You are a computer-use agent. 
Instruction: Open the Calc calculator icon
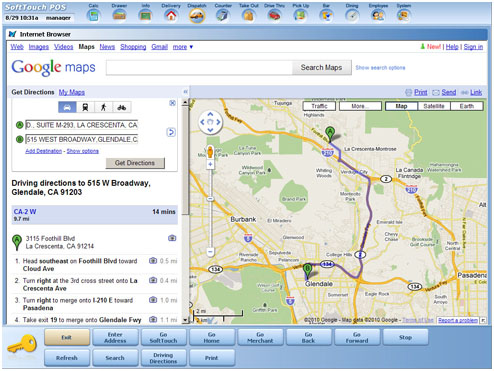point(93,15)
